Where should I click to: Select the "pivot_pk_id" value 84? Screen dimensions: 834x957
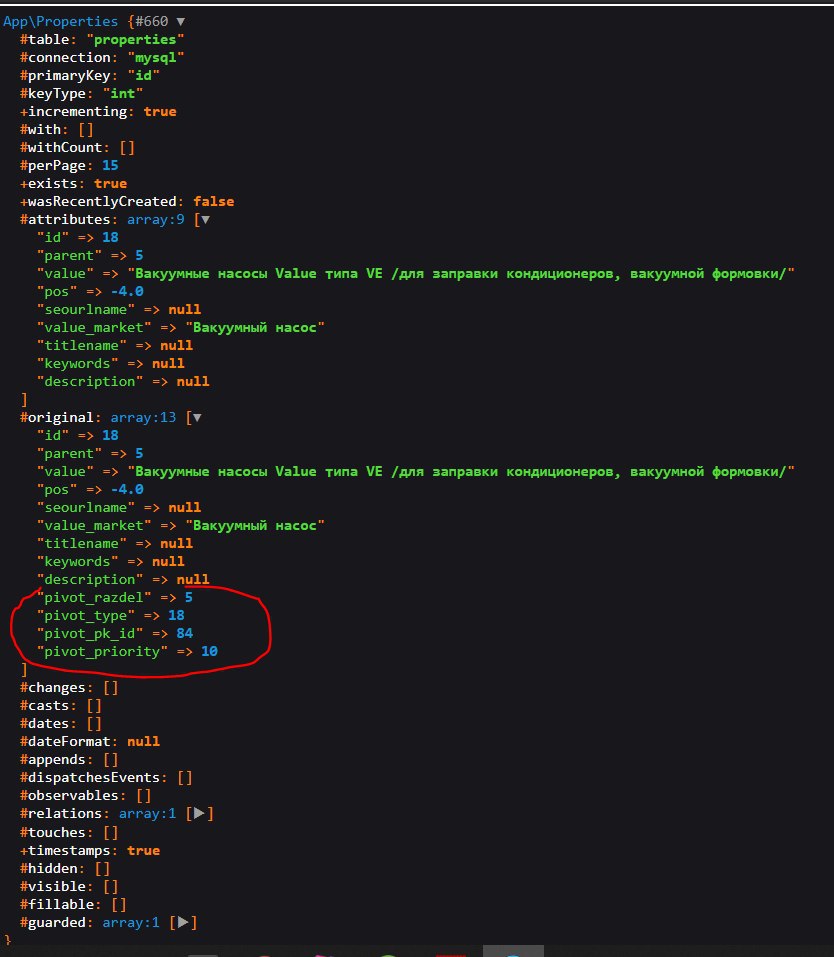184,634
